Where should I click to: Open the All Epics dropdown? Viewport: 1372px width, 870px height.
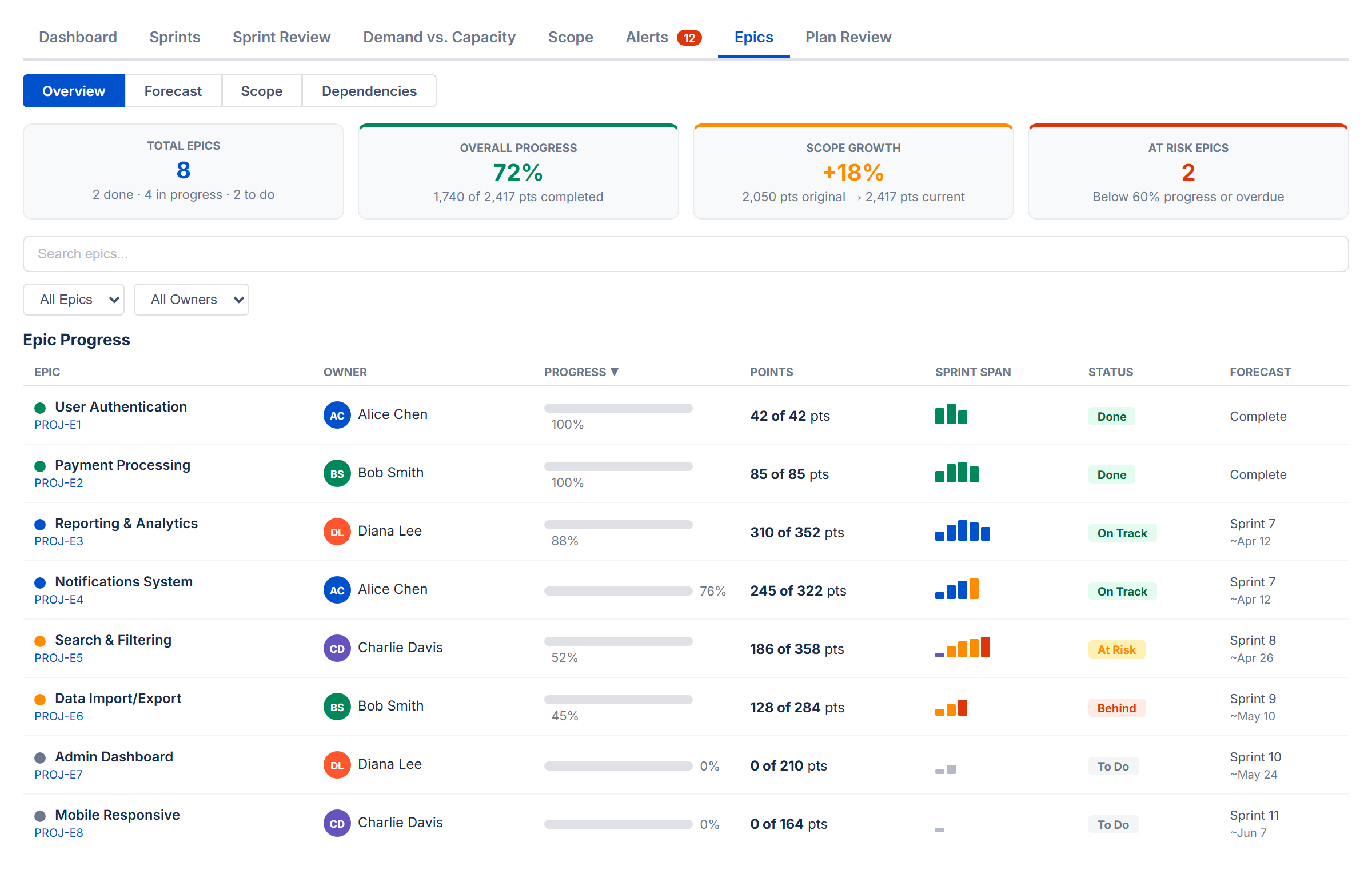click(x=73, y=299)
